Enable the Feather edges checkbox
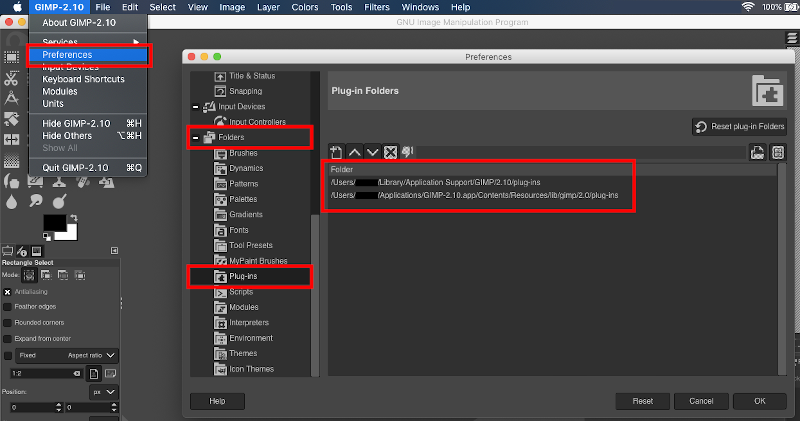 (8, 307)
